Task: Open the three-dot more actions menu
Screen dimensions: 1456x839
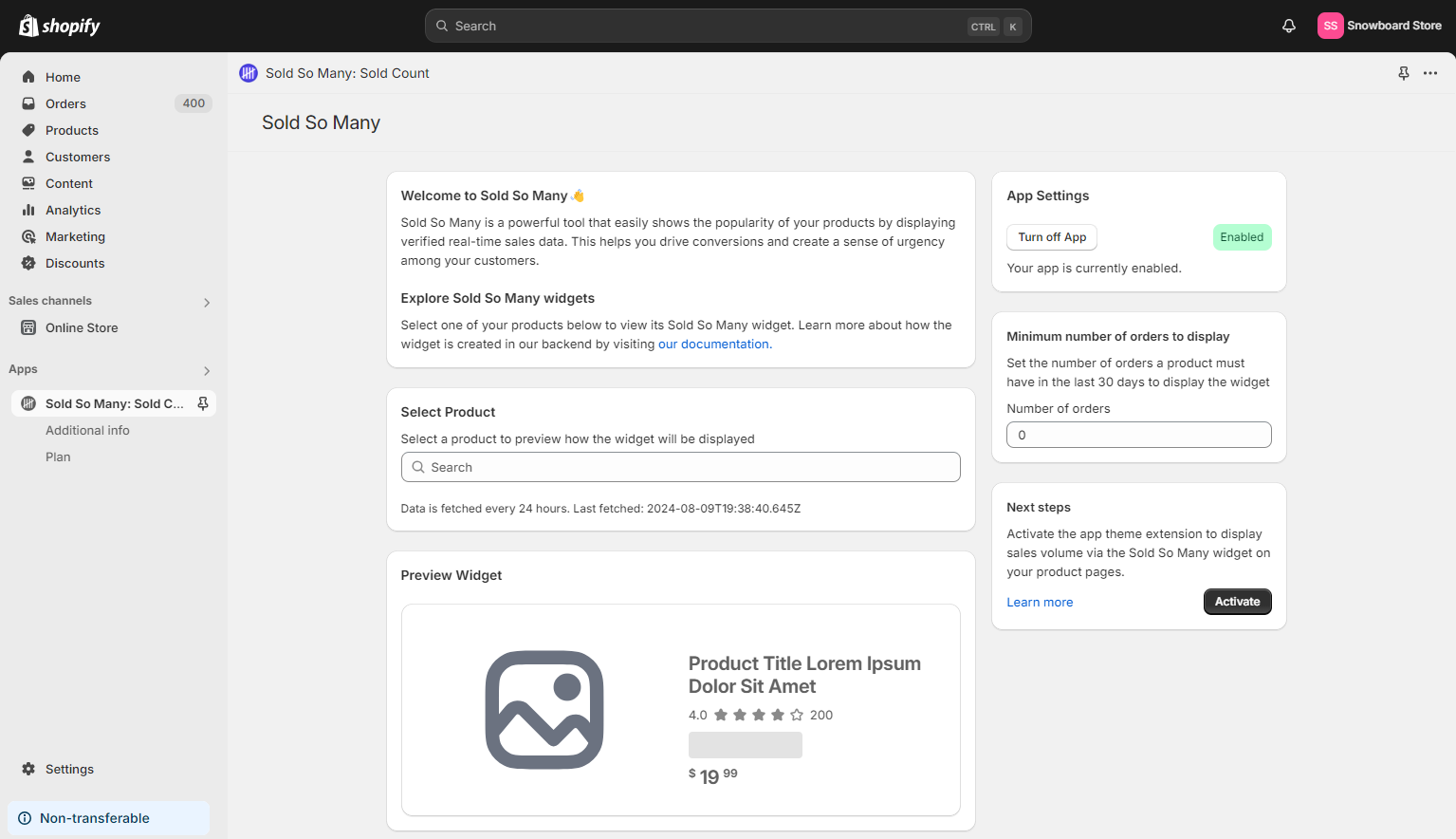Action: coord(1430,73)
